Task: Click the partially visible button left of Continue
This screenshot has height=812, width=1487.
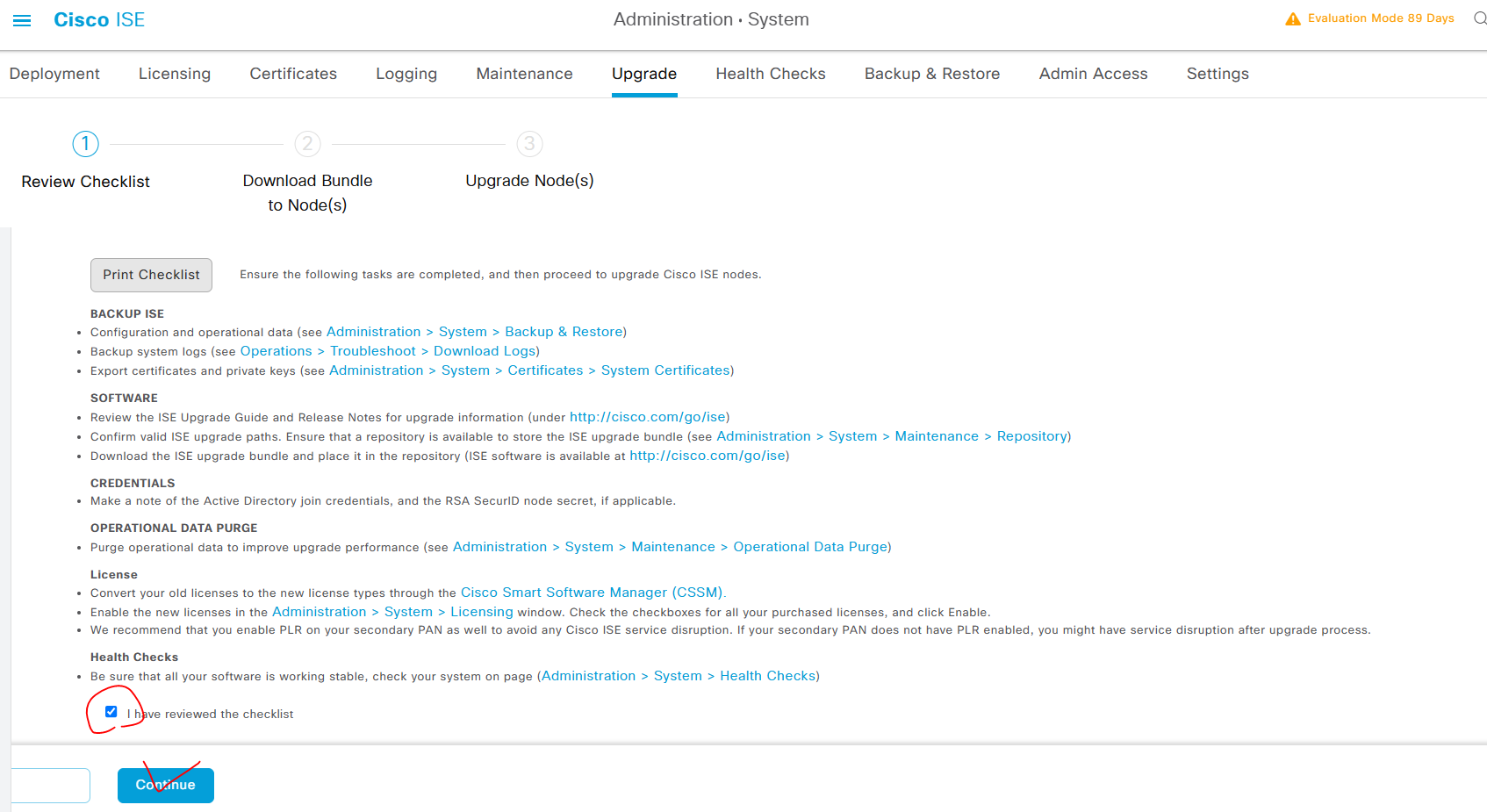Action: coord(50,786)
